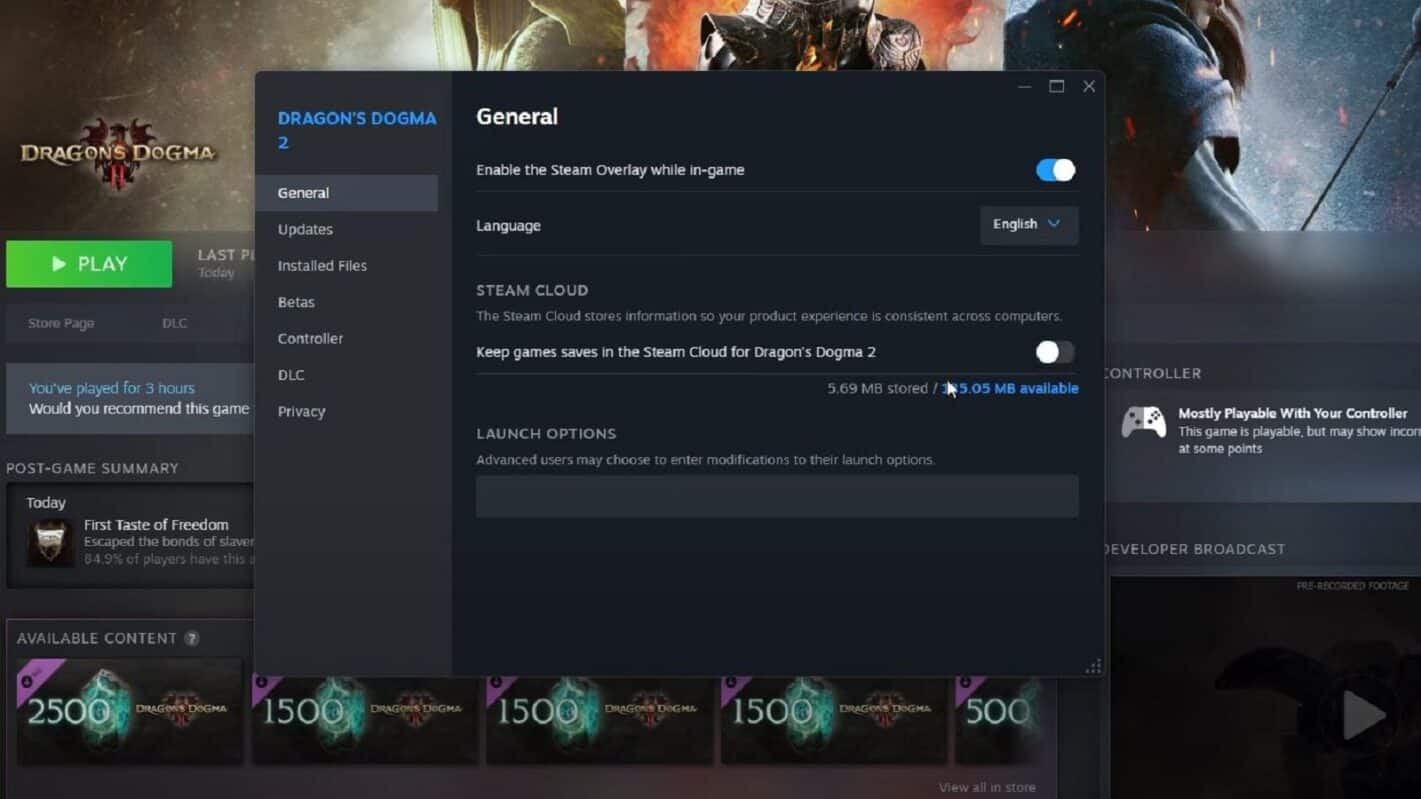The image size is (1421, 799).
Task: Click the DRAGON'S DOGMA 2 dialog title
Action: (x=357, y=130)
